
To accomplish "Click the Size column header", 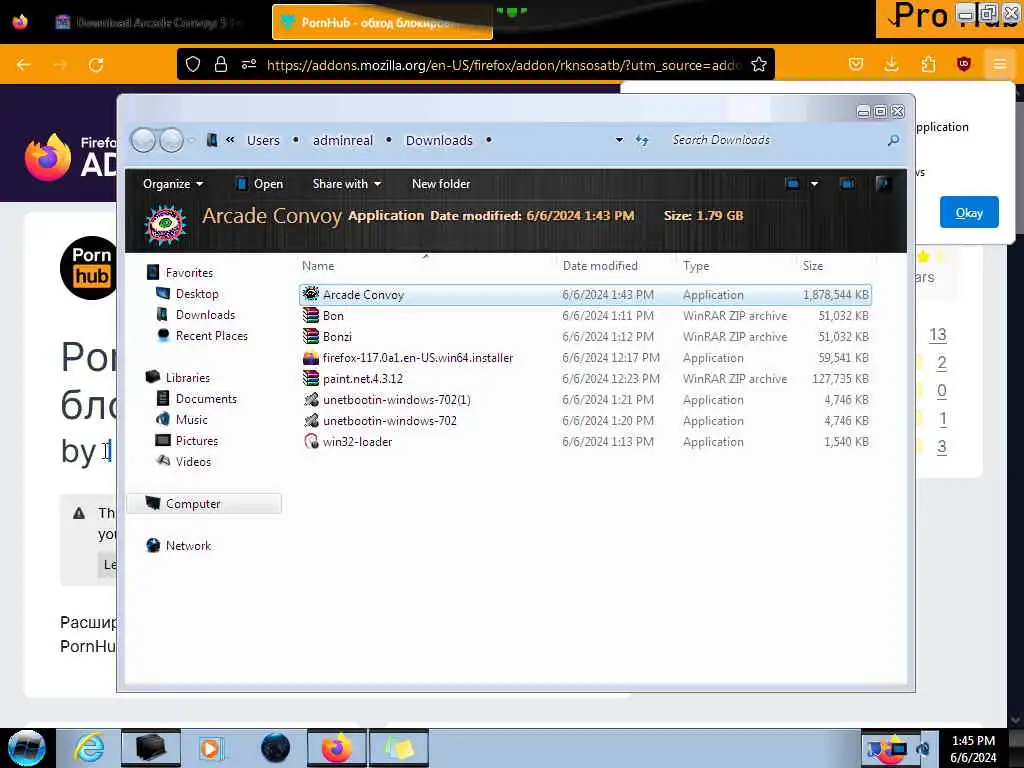I will click(x=813, y=266).
